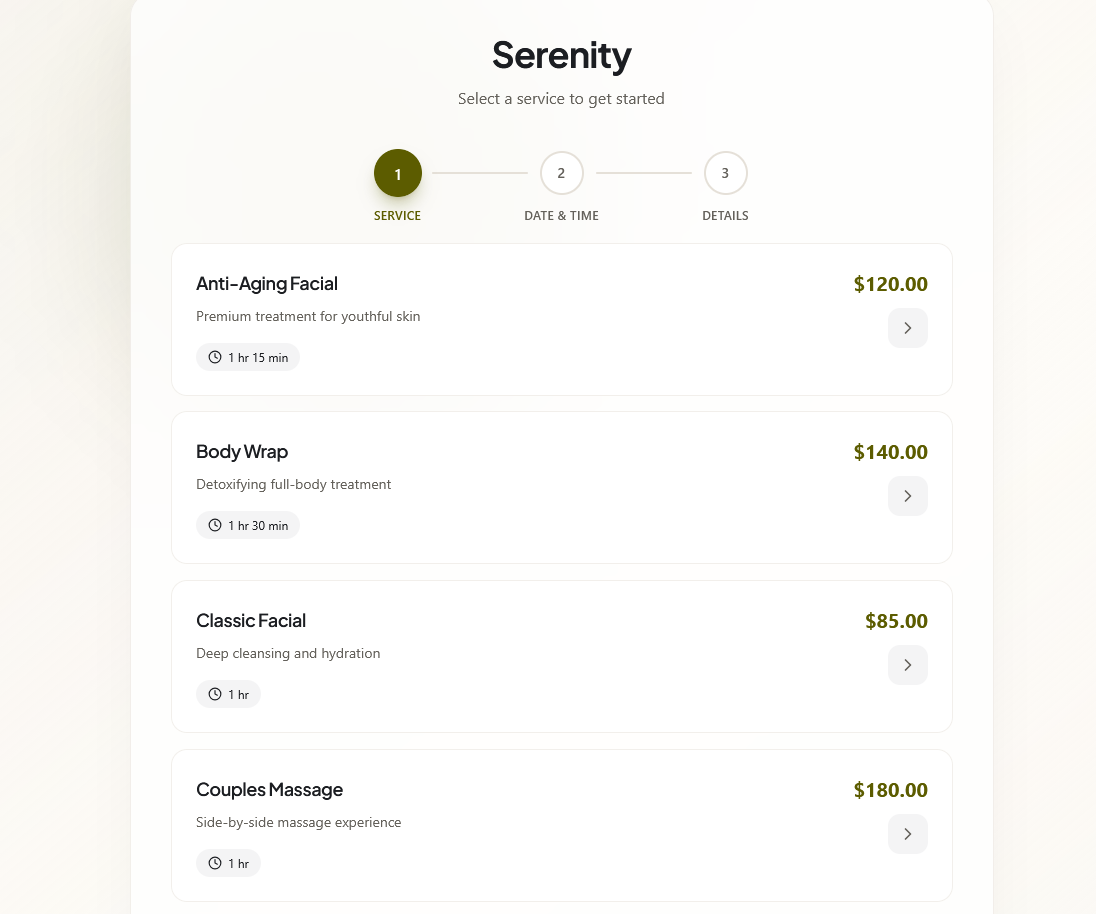
Task: Select the Couples Massage service title
Action: tap(269, 790)
